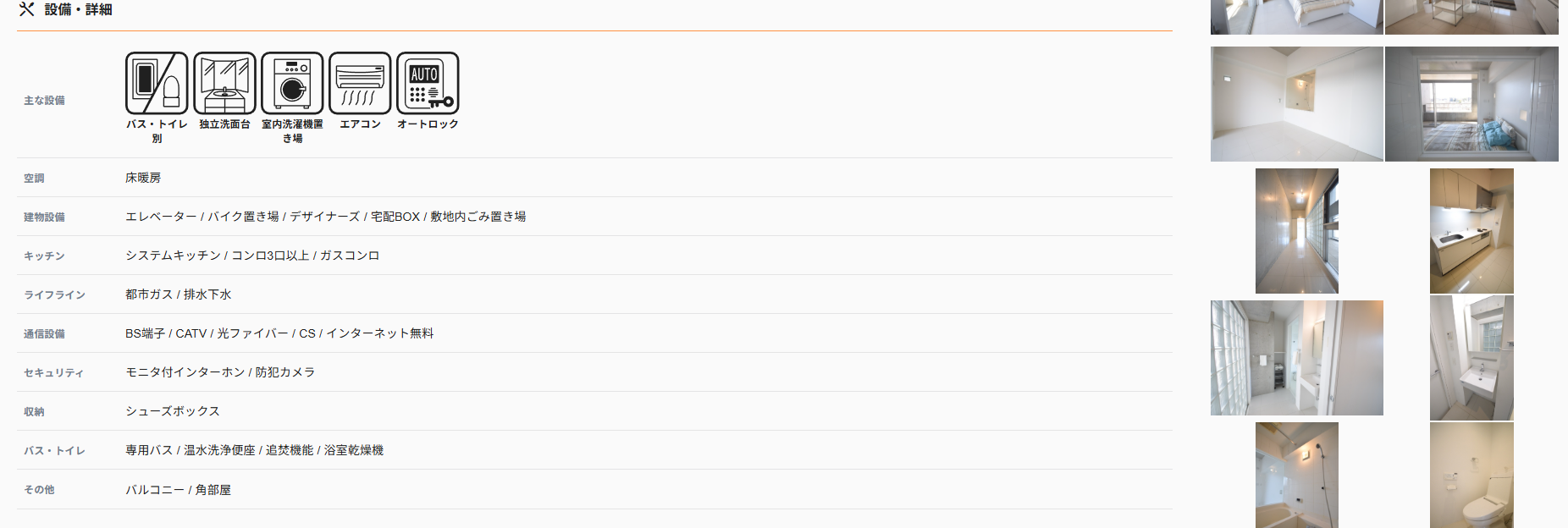The width and height of the screenshot is (1568, 528).
Task: Select the 都市ガス / 排水下水 lifeline text
Action: pos(178,294)
